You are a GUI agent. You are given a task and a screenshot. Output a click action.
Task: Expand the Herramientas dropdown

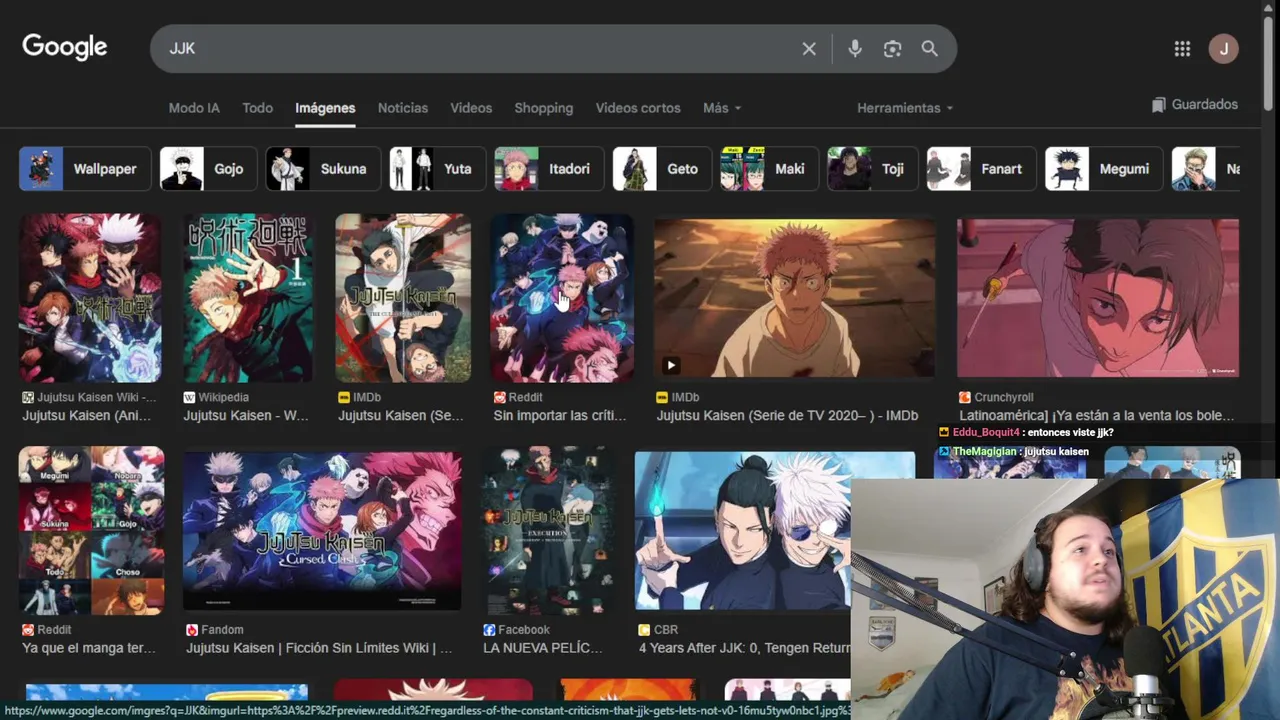click(905, 108)
